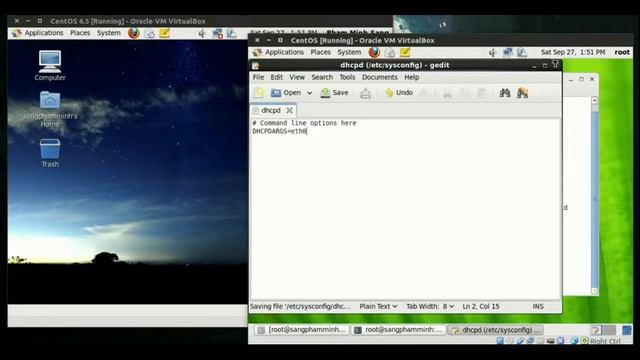Select the dhcpd (/etc/sysconfig) taskbar button
Viewport: 640px width, 360px height.
point(496,330)
